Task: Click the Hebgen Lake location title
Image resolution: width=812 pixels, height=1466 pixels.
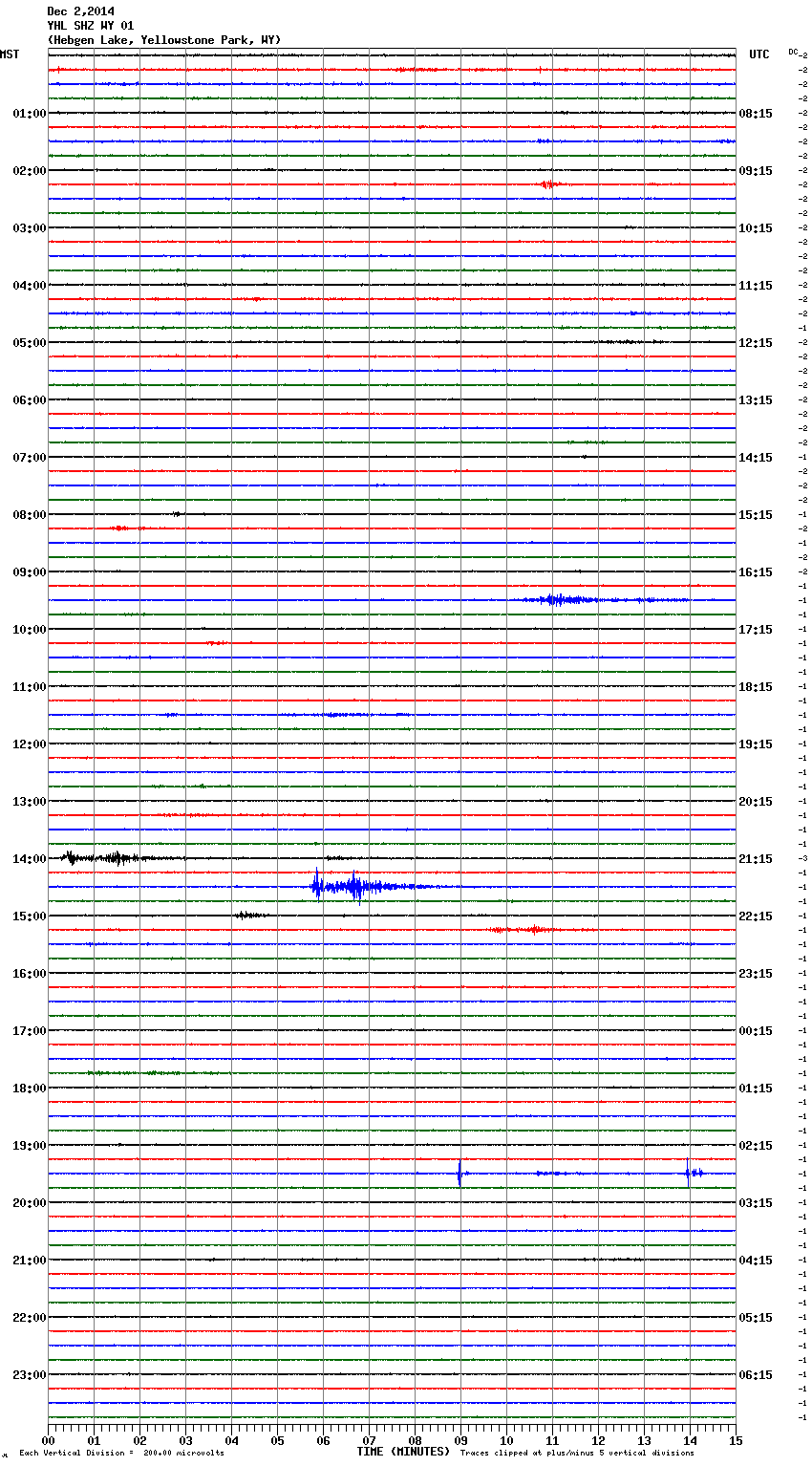Action: (x=163, y=40)
